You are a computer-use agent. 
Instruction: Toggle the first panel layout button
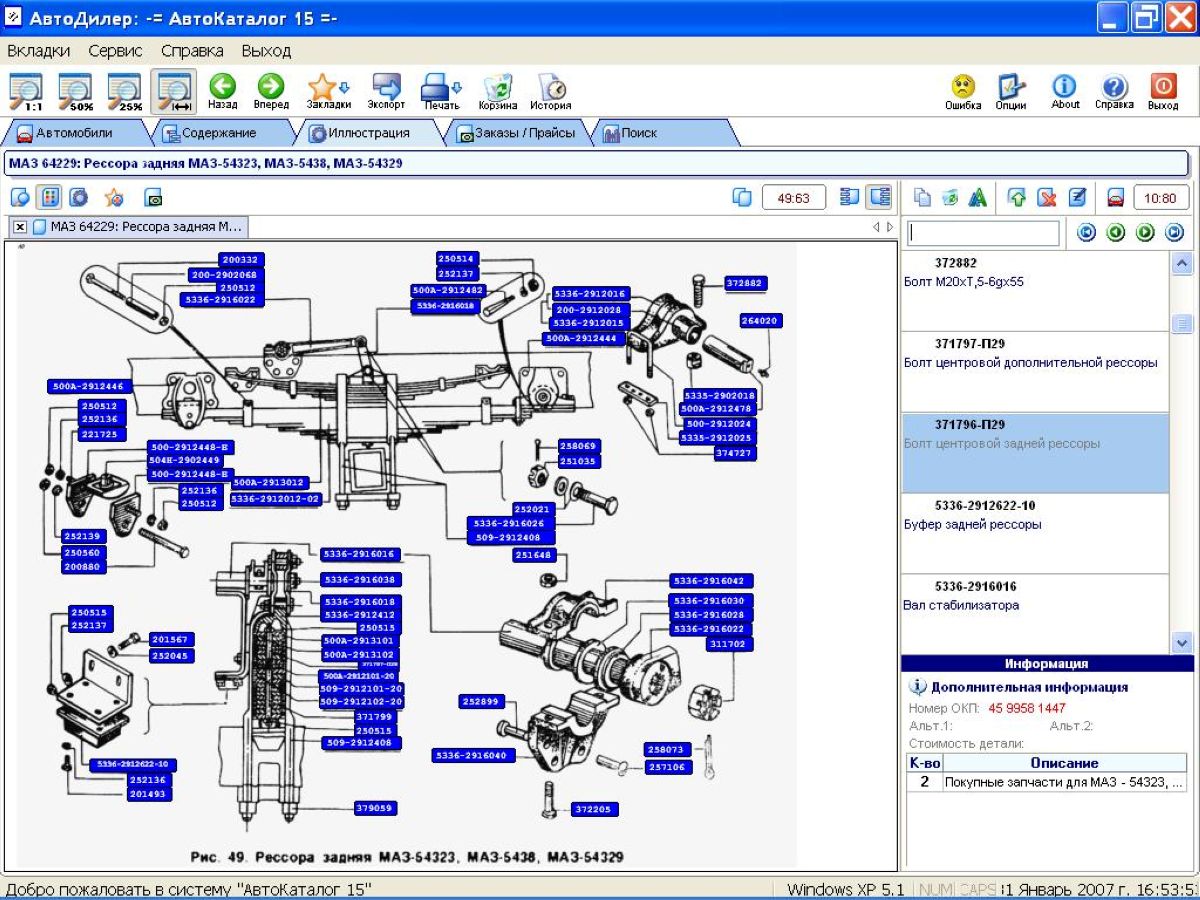[850, 197]
